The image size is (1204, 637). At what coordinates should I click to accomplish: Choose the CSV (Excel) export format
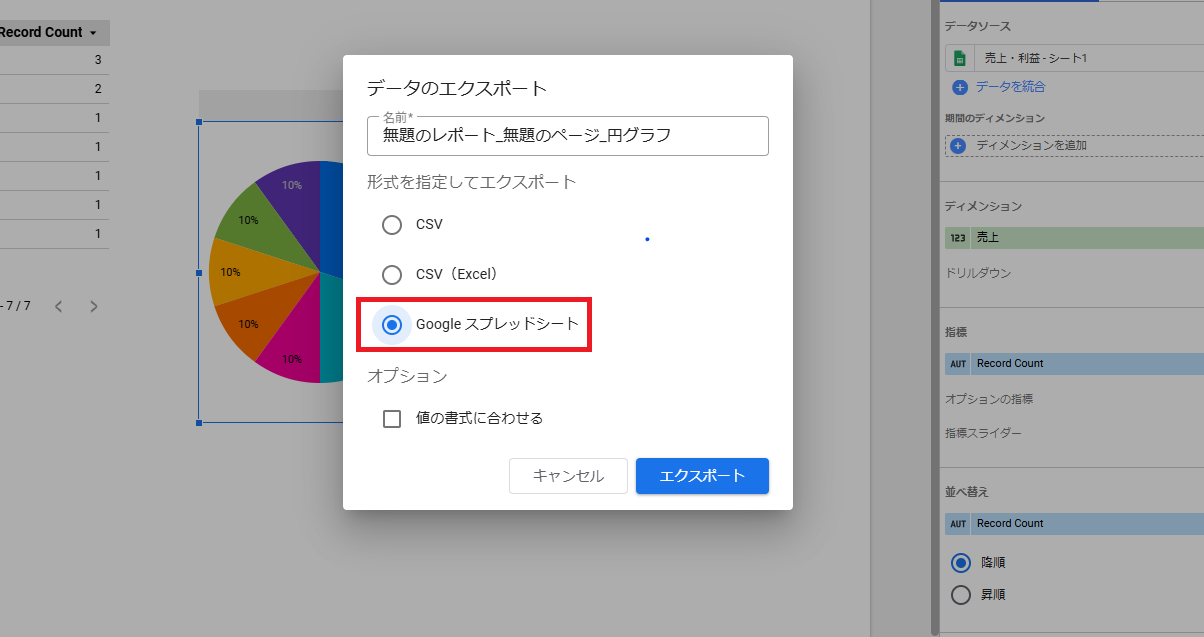tap(392, 274)
